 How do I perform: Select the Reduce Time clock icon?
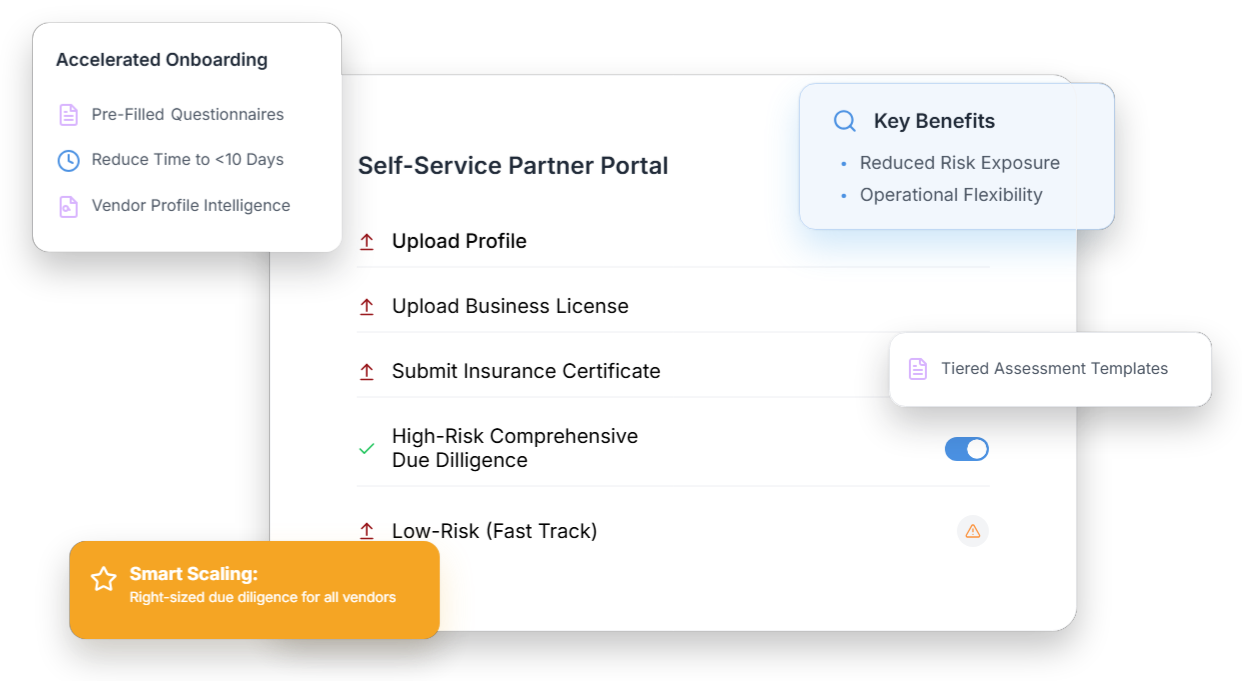pyautogui.click(x=67, y=159)
